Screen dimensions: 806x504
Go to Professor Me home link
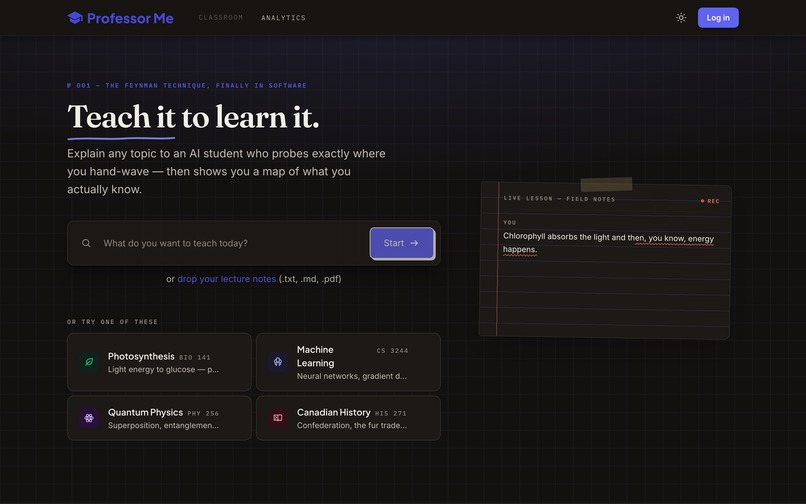tap(120, 18)
